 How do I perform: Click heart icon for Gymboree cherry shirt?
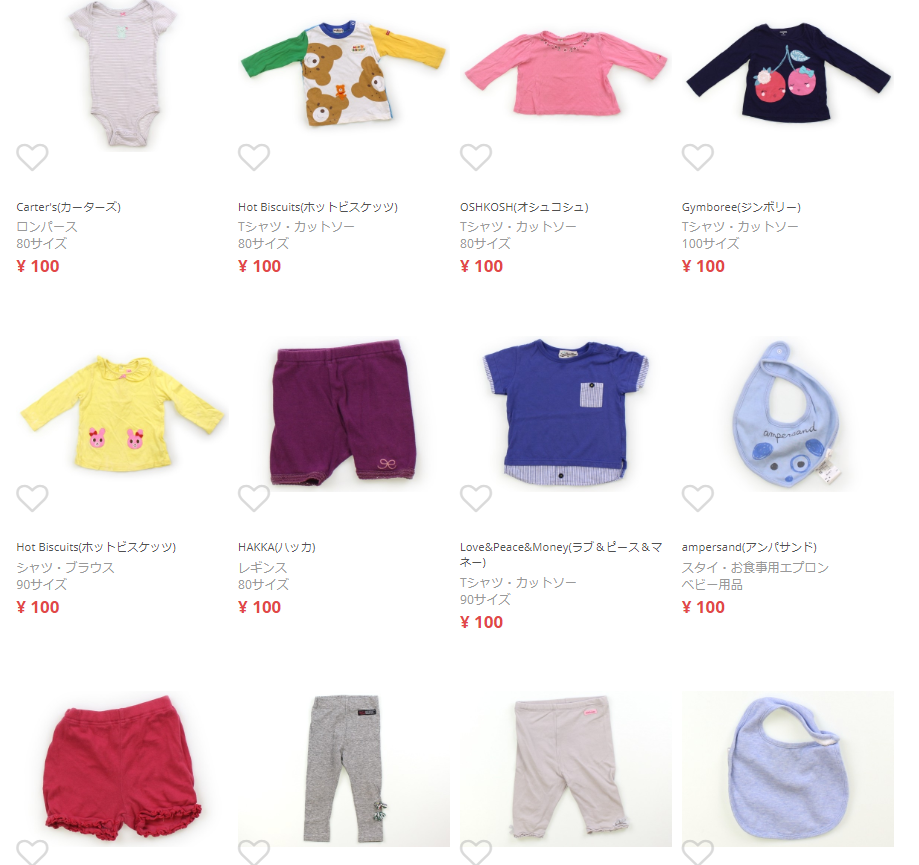(x=697, y=157)
